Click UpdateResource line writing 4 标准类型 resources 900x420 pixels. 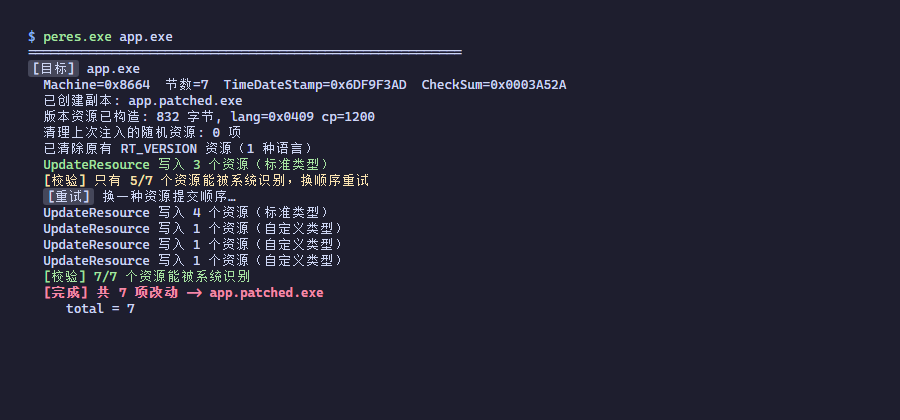point(186,213)
